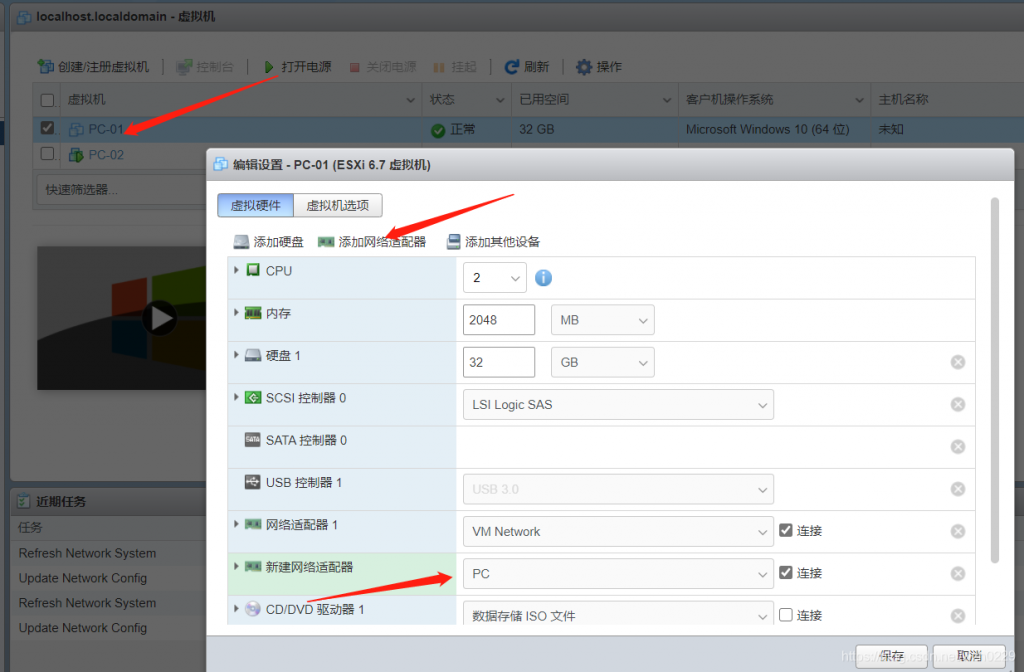Viewport: 1024px width, 672px height.
Task: Click the quick filter search box
Action: [122, 190]
